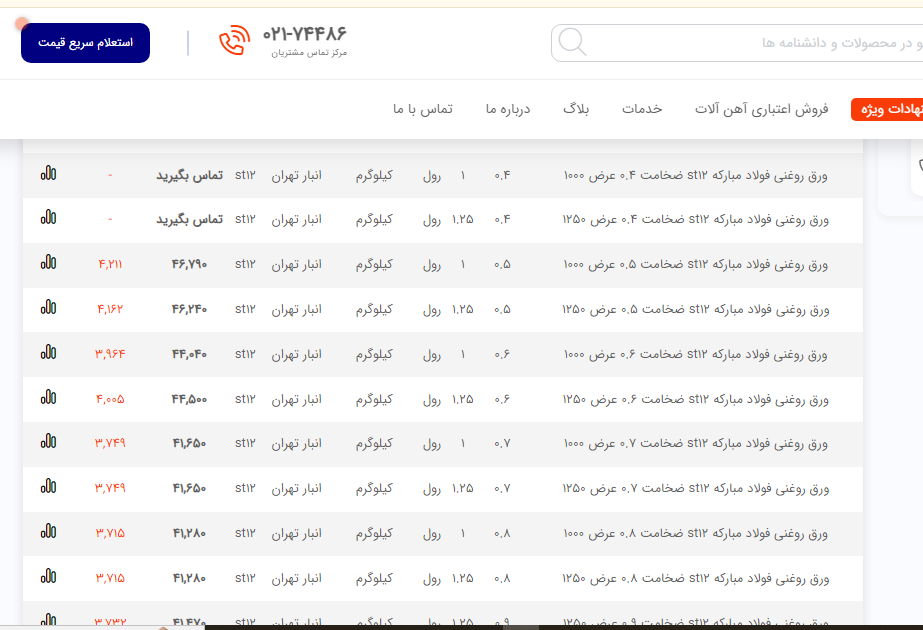
Task: Click تماس بگیرید for 0.4 thickness 1000 width
Action: [x=189, y=175]
